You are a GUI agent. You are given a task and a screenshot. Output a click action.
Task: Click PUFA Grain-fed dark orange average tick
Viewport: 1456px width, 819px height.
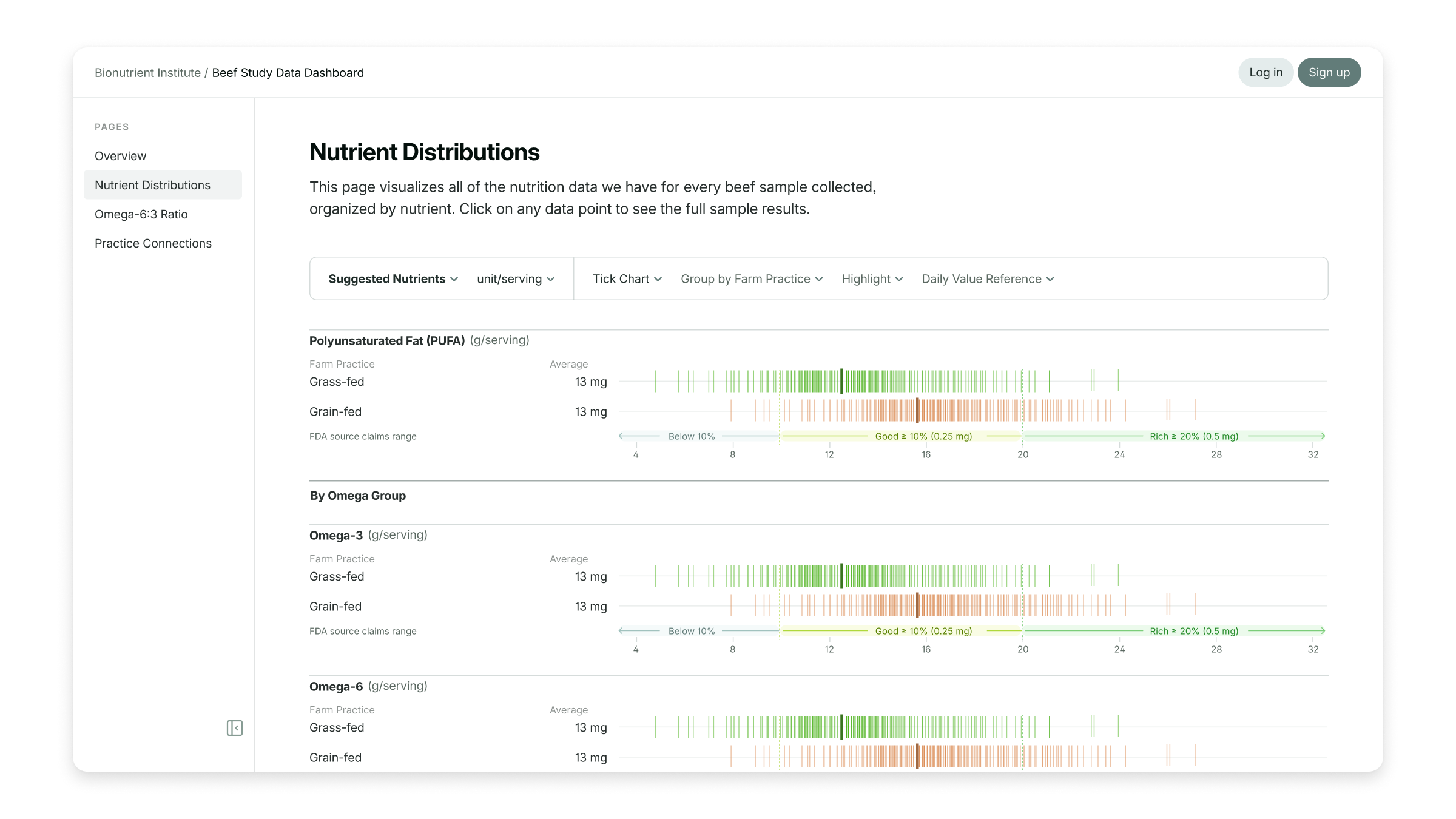pos(917,411)
